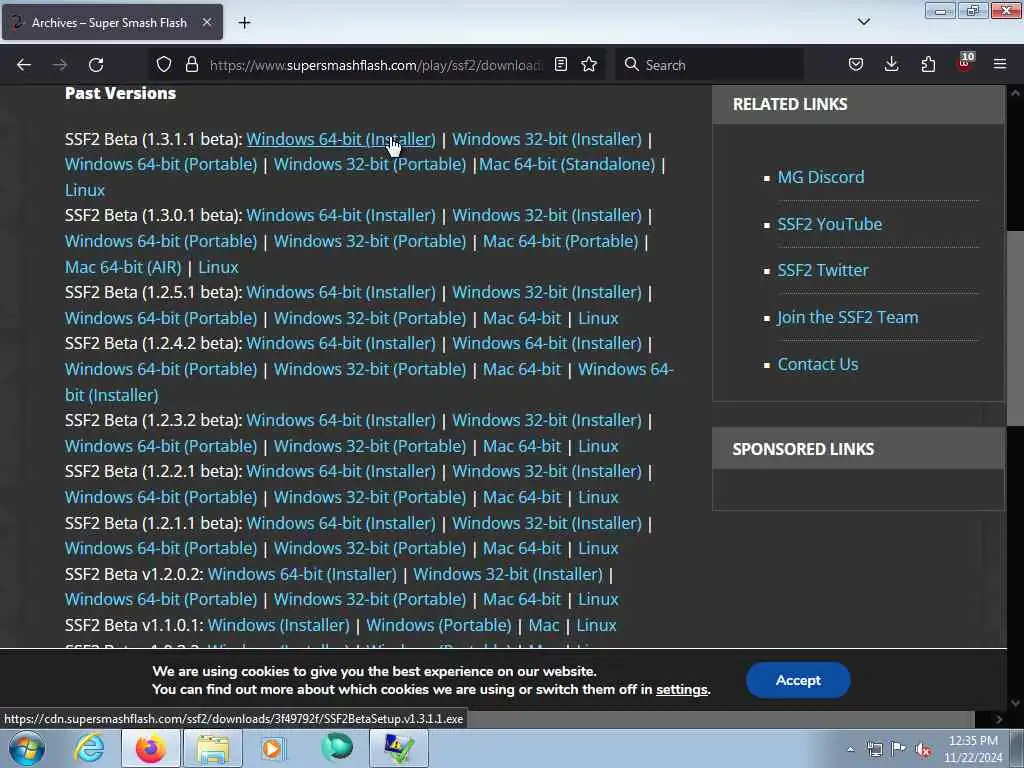Open media player taskbar icon

click(274, 748)
